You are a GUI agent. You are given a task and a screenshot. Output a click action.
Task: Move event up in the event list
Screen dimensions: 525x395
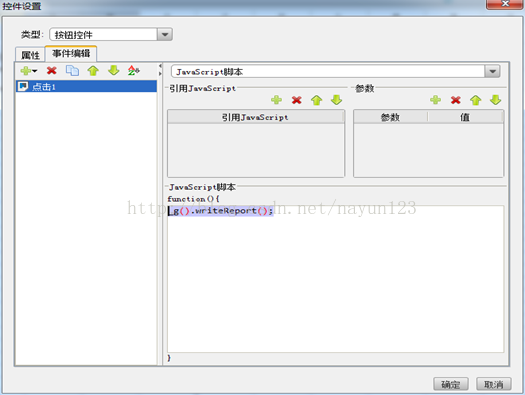coord(93,71)
